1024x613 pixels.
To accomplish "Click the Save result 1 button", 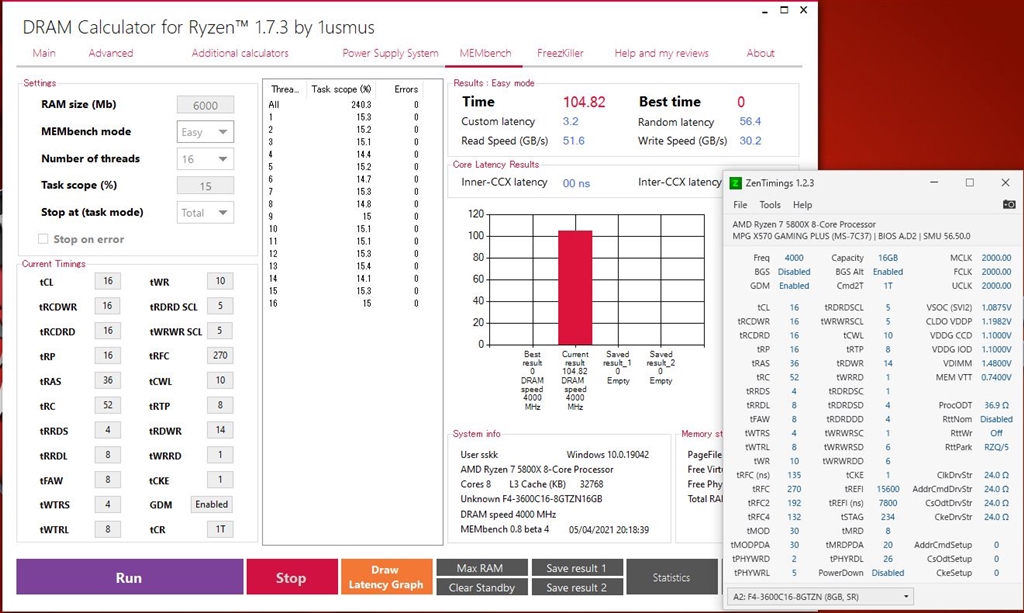I will 577,568.
